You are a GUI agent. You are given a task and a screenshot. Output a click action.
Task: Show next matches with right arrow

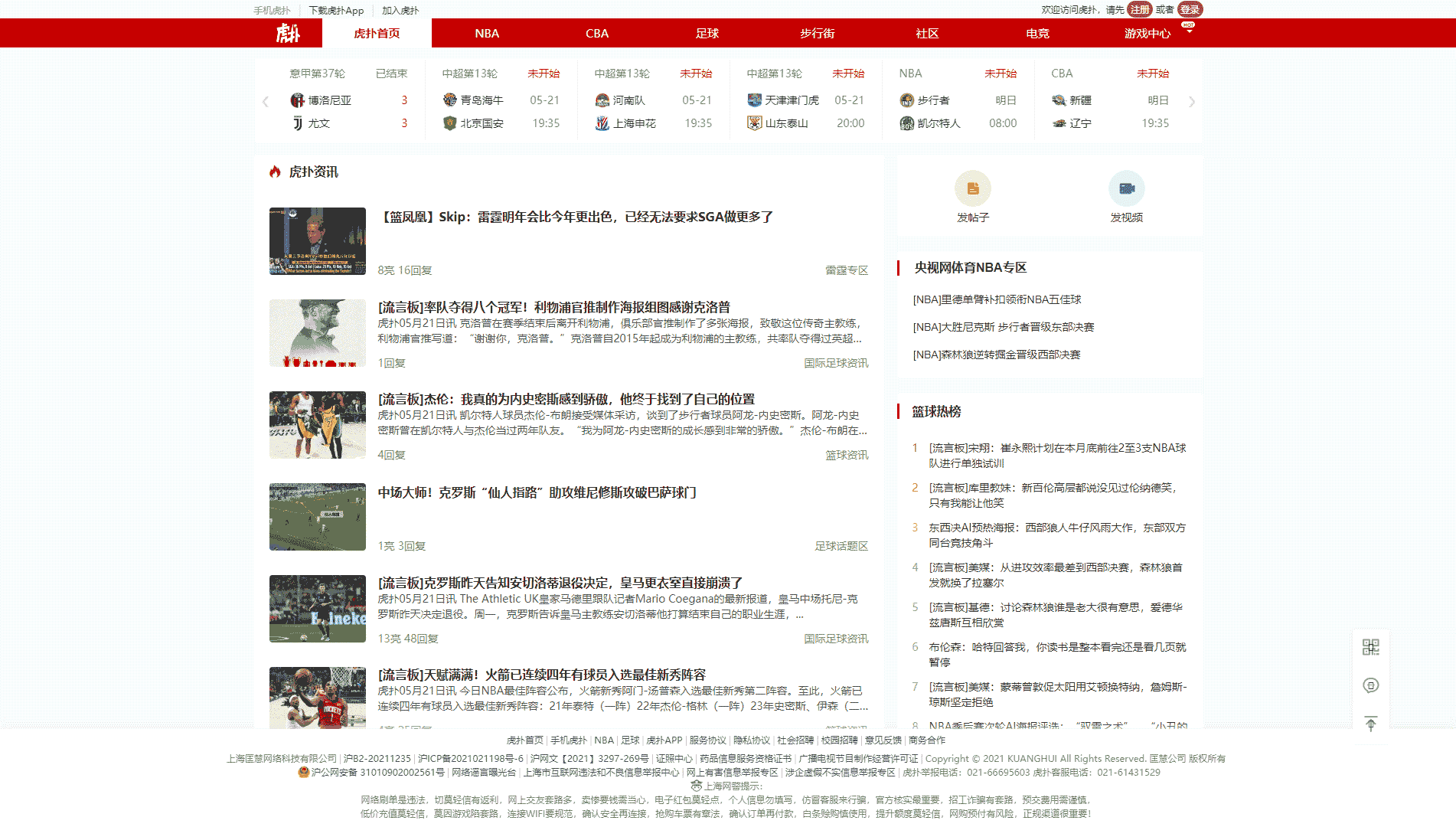(x=1191, y=101)
